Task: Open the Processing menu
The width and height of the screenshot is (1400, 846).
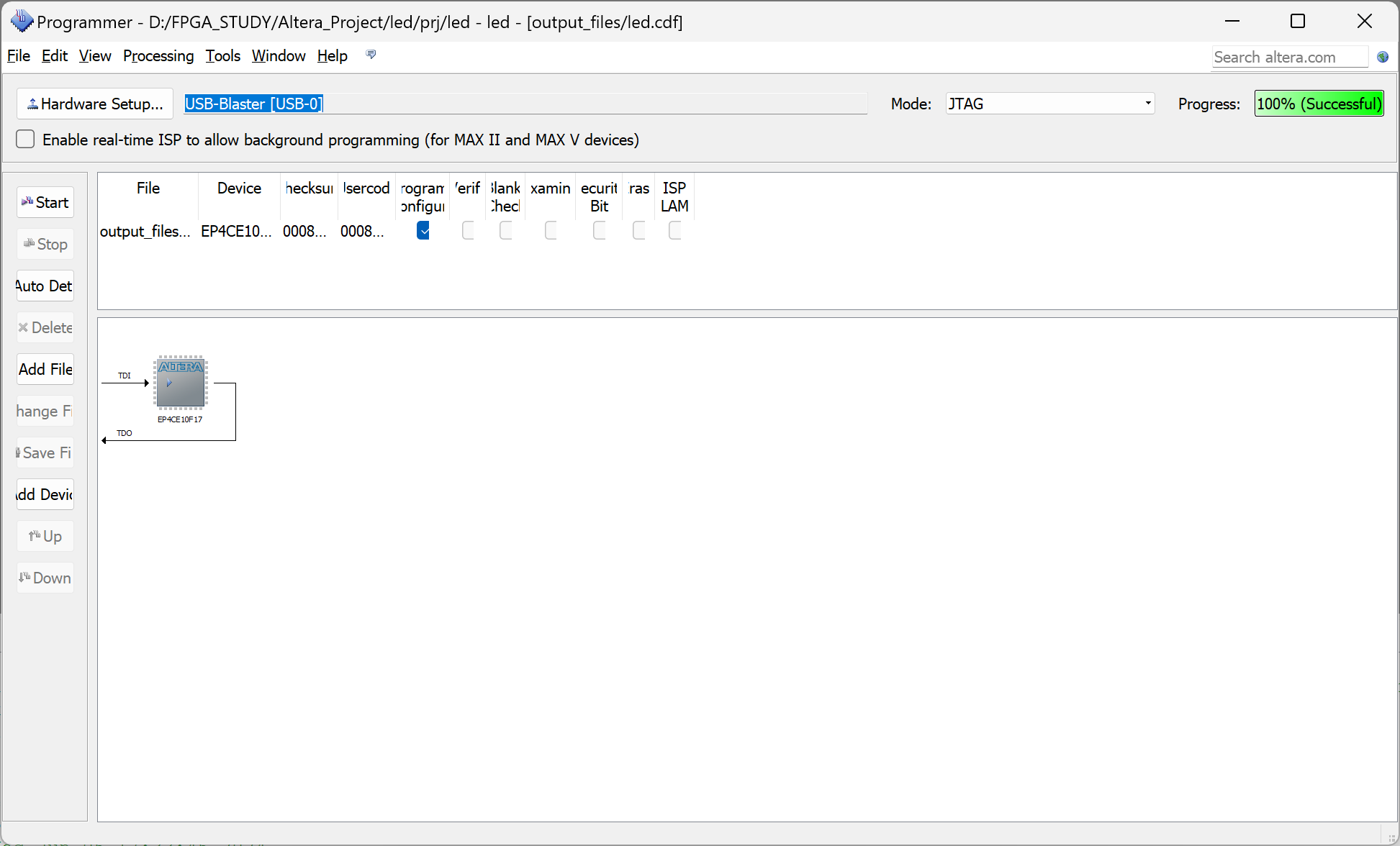Action: pyautogui.click(x=158, y=56)
